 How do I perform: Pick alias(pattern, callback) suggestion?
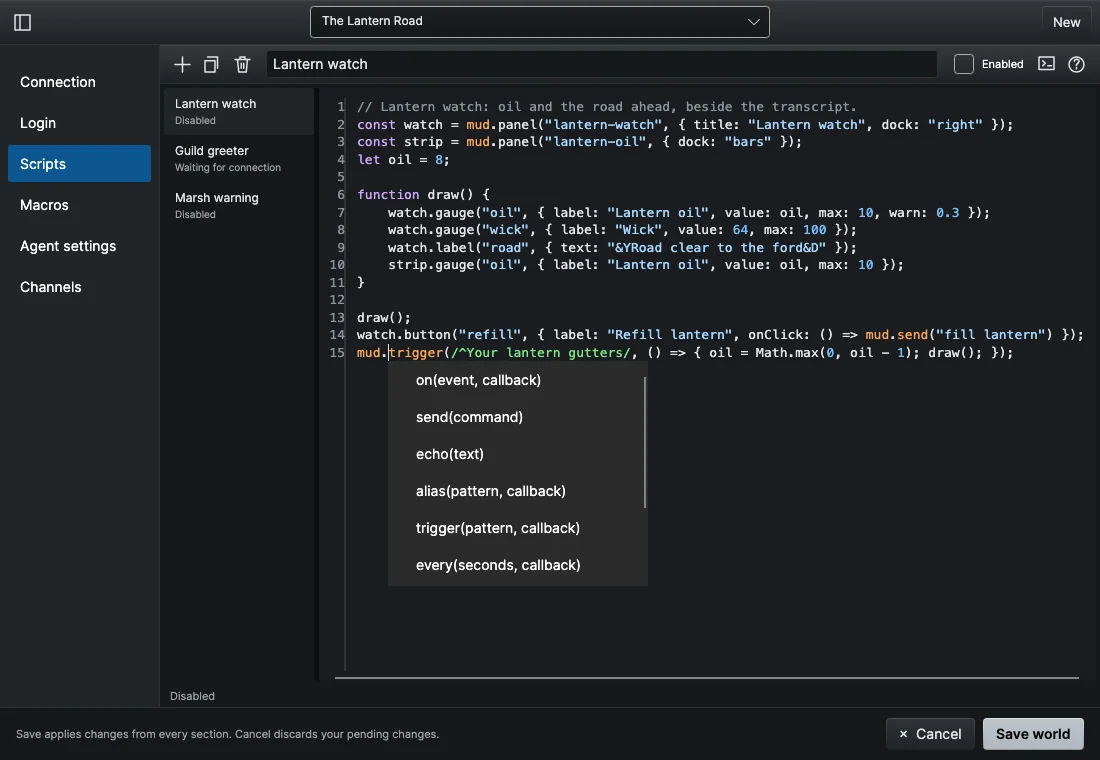[517, 491]
